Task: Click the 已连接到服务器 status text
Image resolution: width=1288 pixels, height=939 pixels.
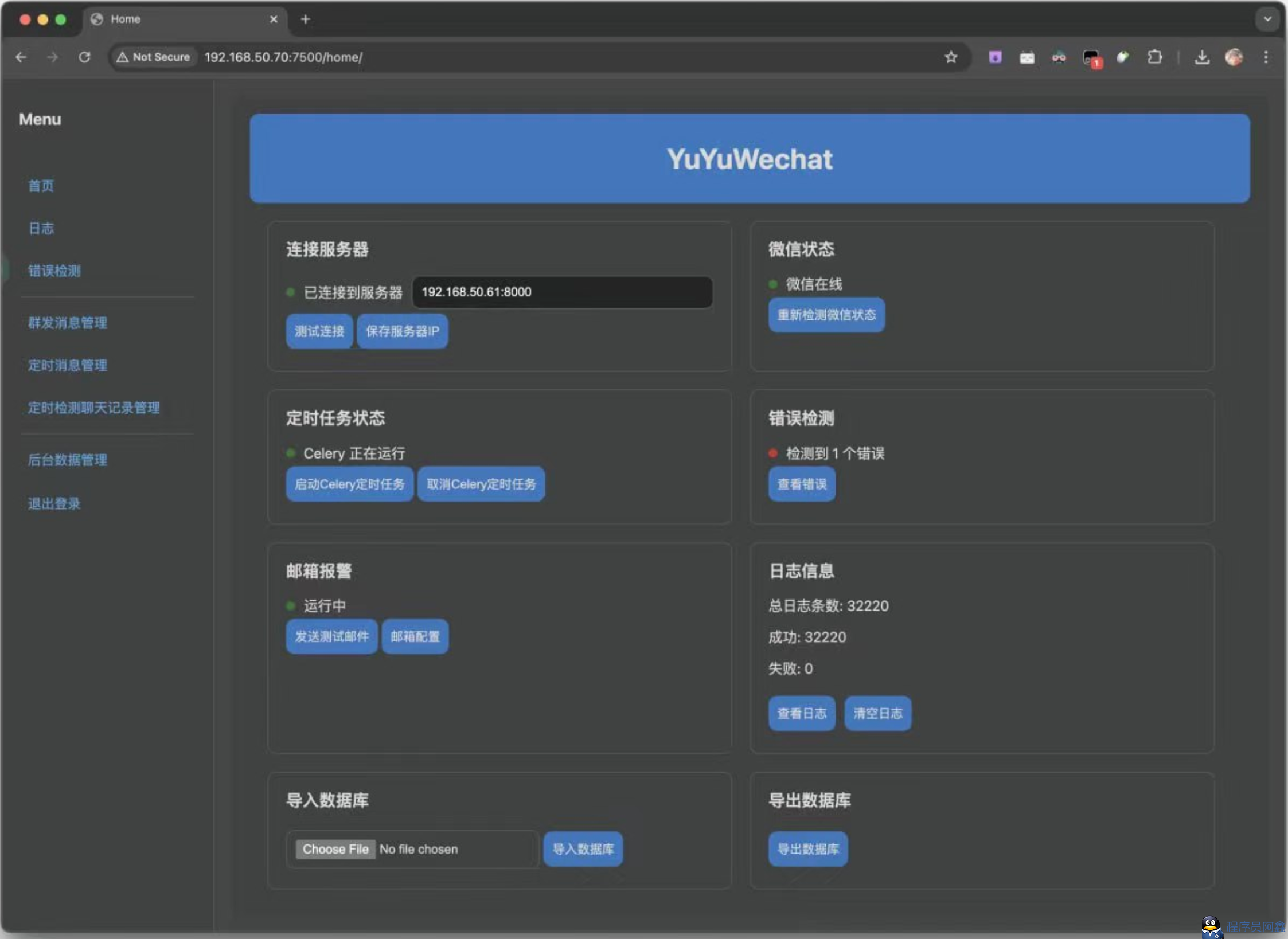Action: pyautogui.click(x=353, y=292)
